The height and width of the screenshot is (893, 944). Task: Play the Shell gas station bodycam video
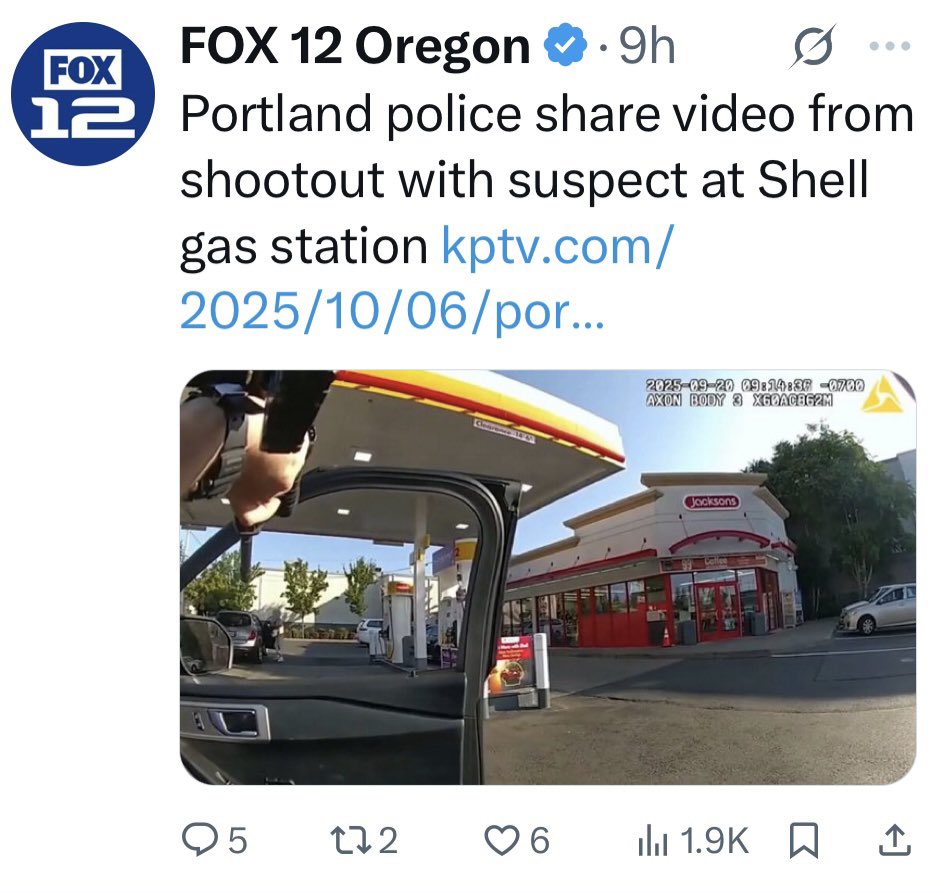(x=548, y=577)
